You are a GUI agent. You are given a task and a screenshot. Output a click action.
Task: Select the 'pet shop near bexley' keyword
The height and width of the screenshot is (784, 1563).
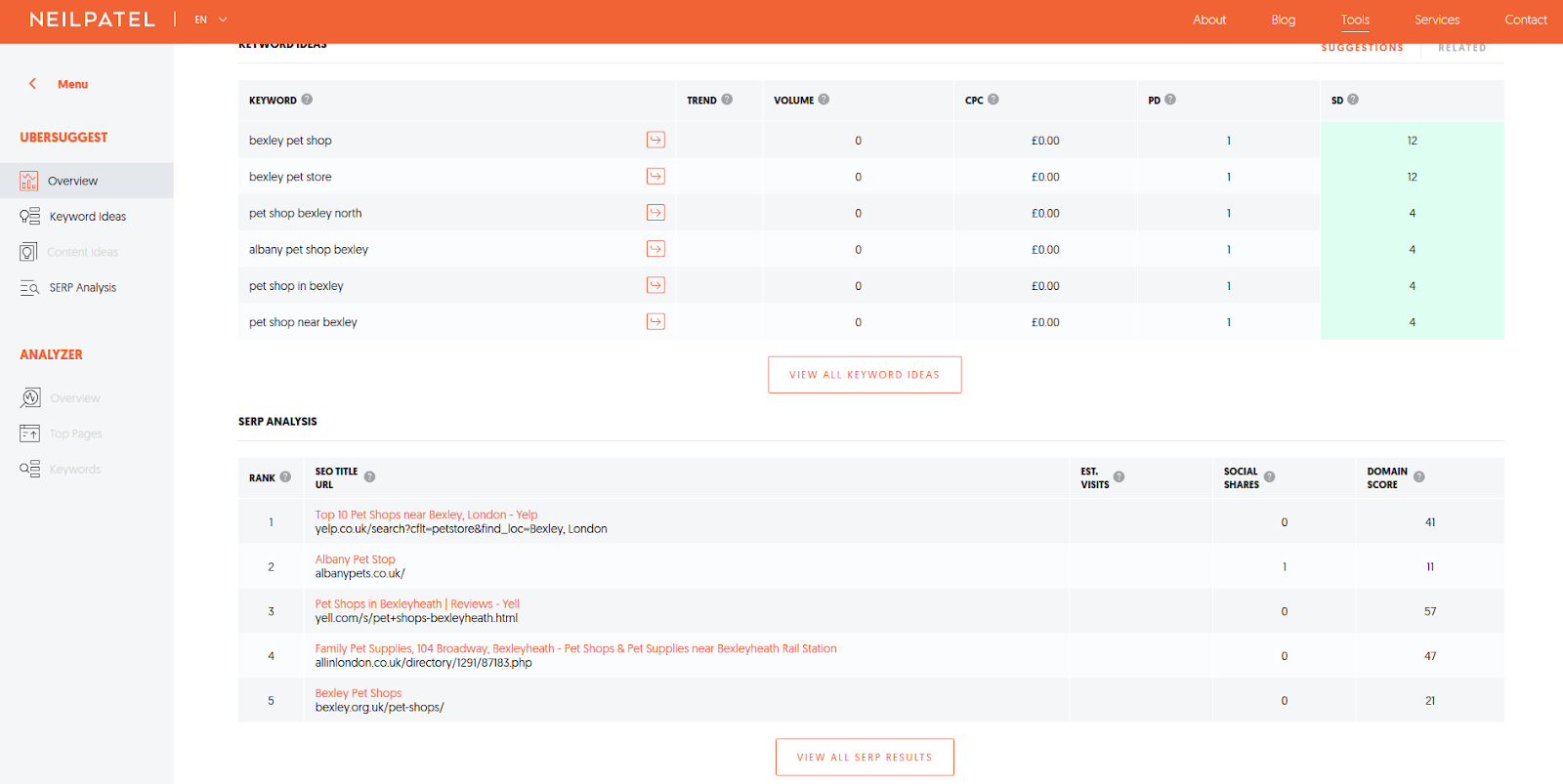coord(303,322)
